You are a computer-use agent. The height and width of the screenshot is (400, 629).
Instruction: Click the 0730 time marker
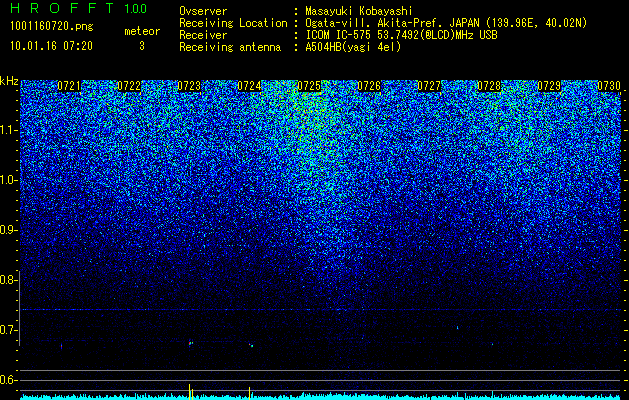tap(609, 86)
